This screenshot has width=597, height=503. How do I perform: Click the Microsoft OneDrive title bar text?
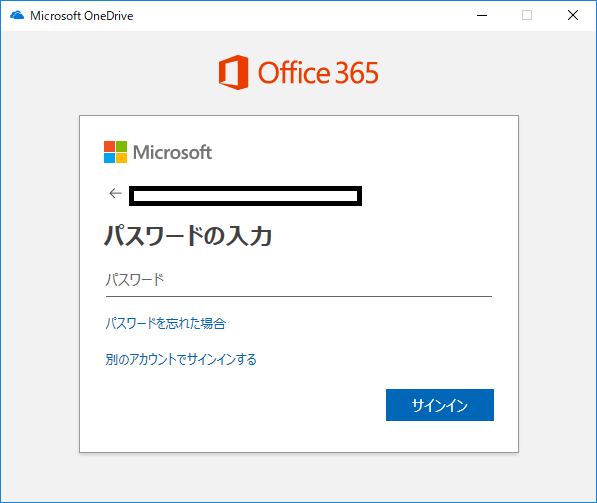[82, 16]
